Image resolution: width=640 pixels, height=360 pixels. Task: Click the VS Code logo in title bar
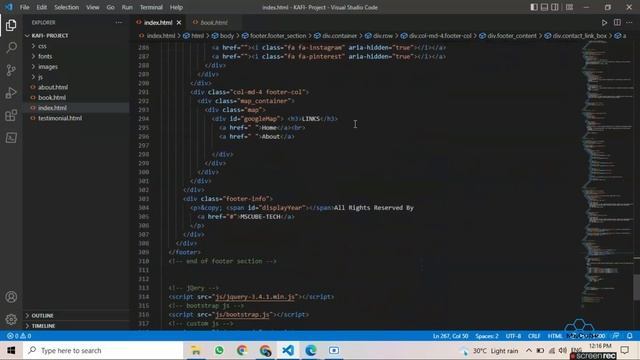(9, 7)
